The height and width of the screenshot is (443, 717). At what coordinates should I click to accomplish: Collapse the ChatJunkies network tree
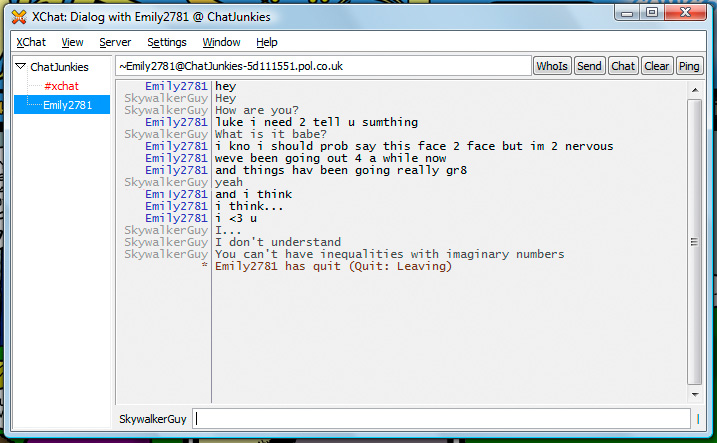21,66
